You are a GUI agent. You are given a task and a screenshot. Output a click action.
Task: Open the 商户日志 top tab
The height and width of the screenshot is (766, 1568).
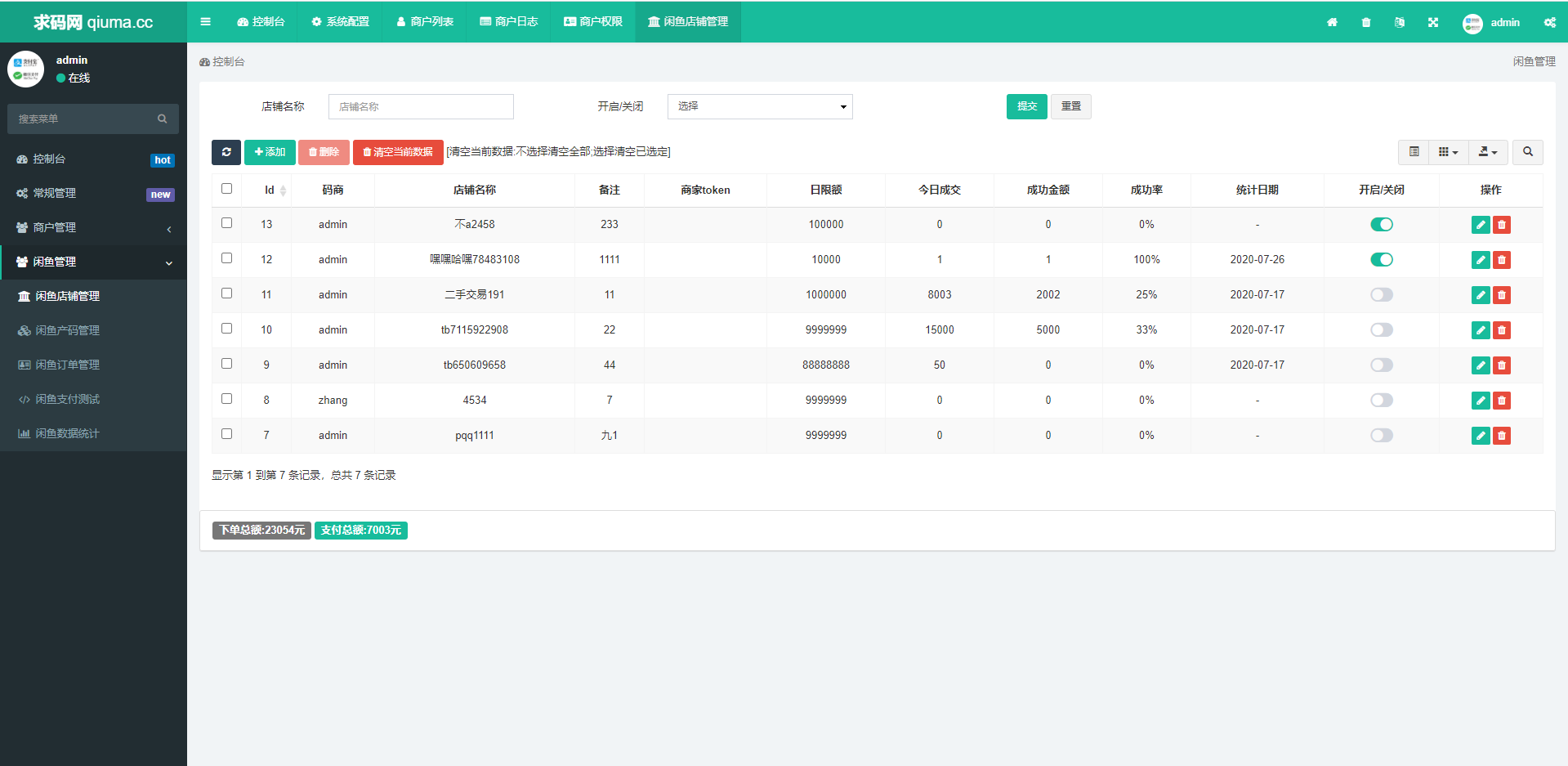[x=508, y=22]
